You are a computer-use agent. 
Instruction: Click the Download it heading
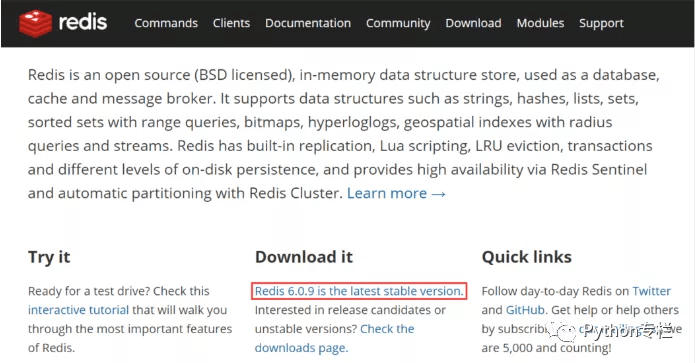coord(304,257)
